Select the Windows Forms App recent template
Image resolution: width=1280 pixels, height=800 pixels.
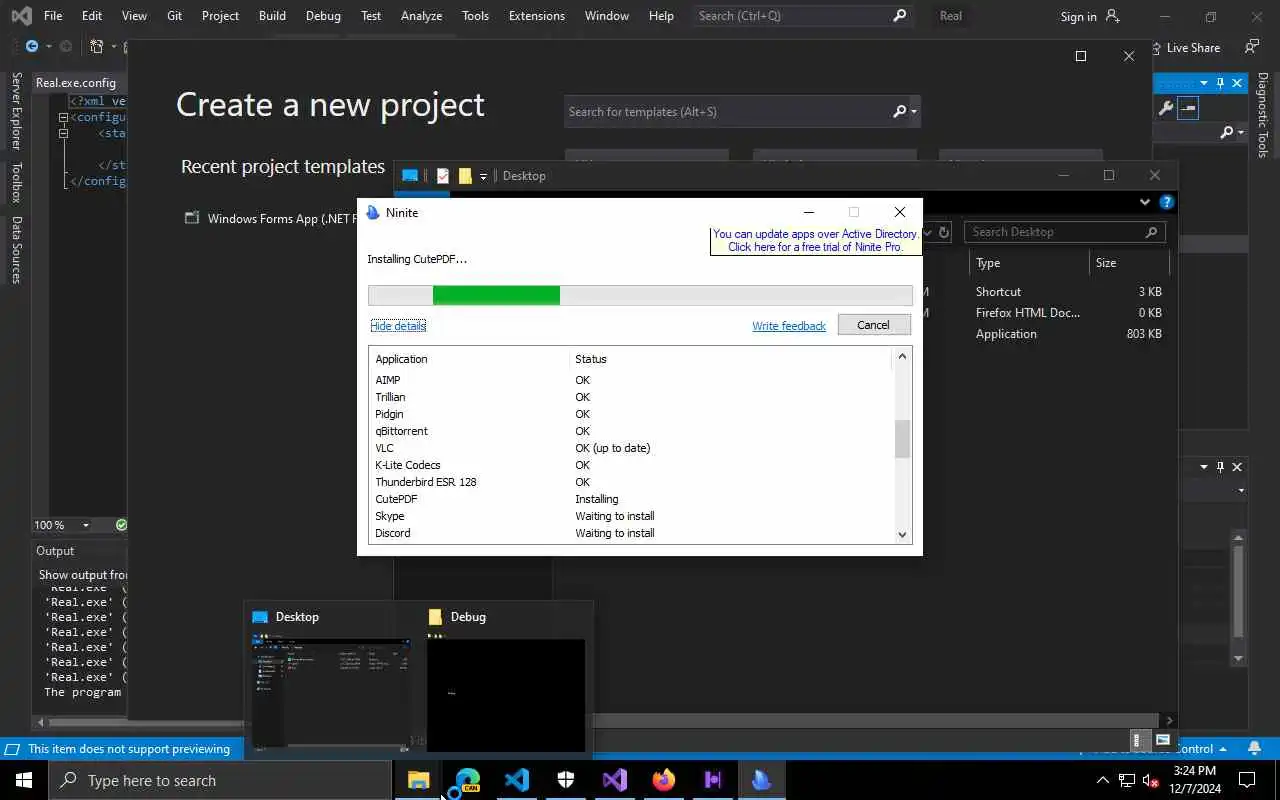click(268, 219)
